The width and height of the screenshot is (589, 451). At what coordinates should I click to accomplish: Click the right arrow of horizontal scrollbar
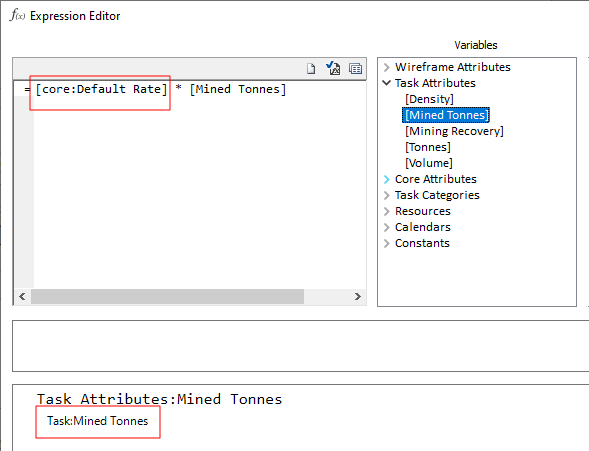[358, 297]
